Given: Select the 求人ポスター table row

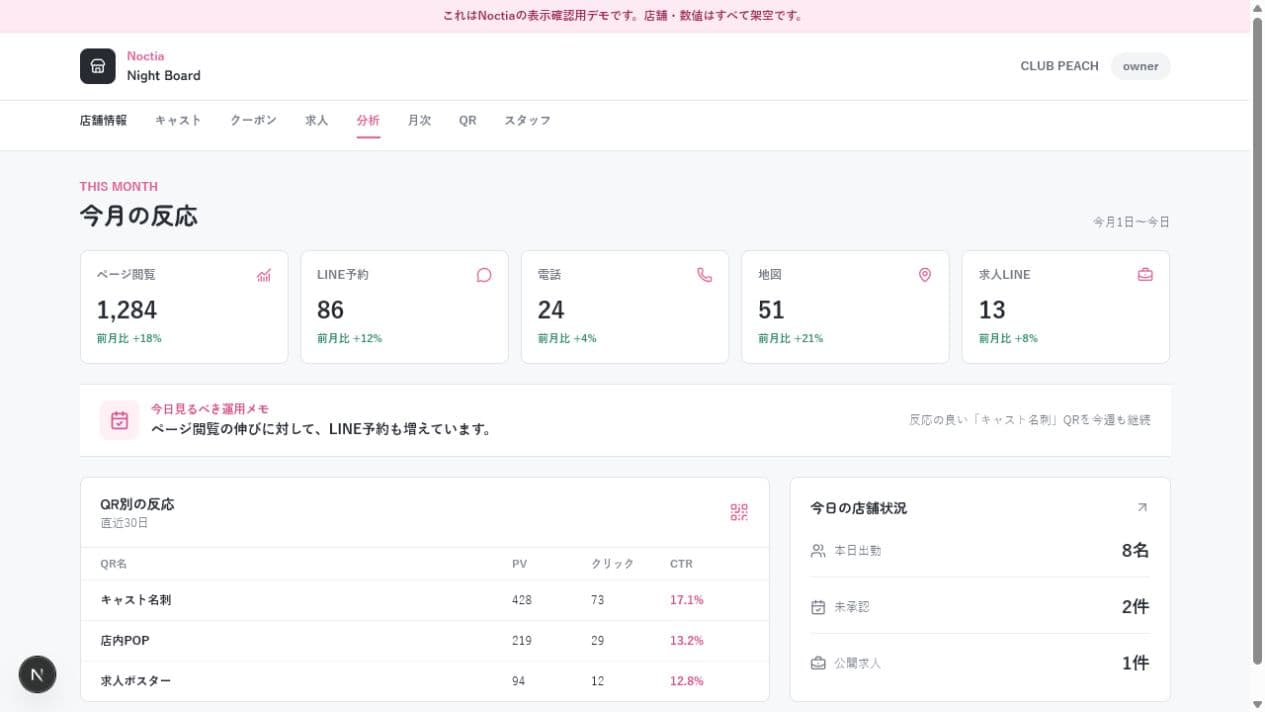Looking at the screenshot, I should tap(425, 681).
